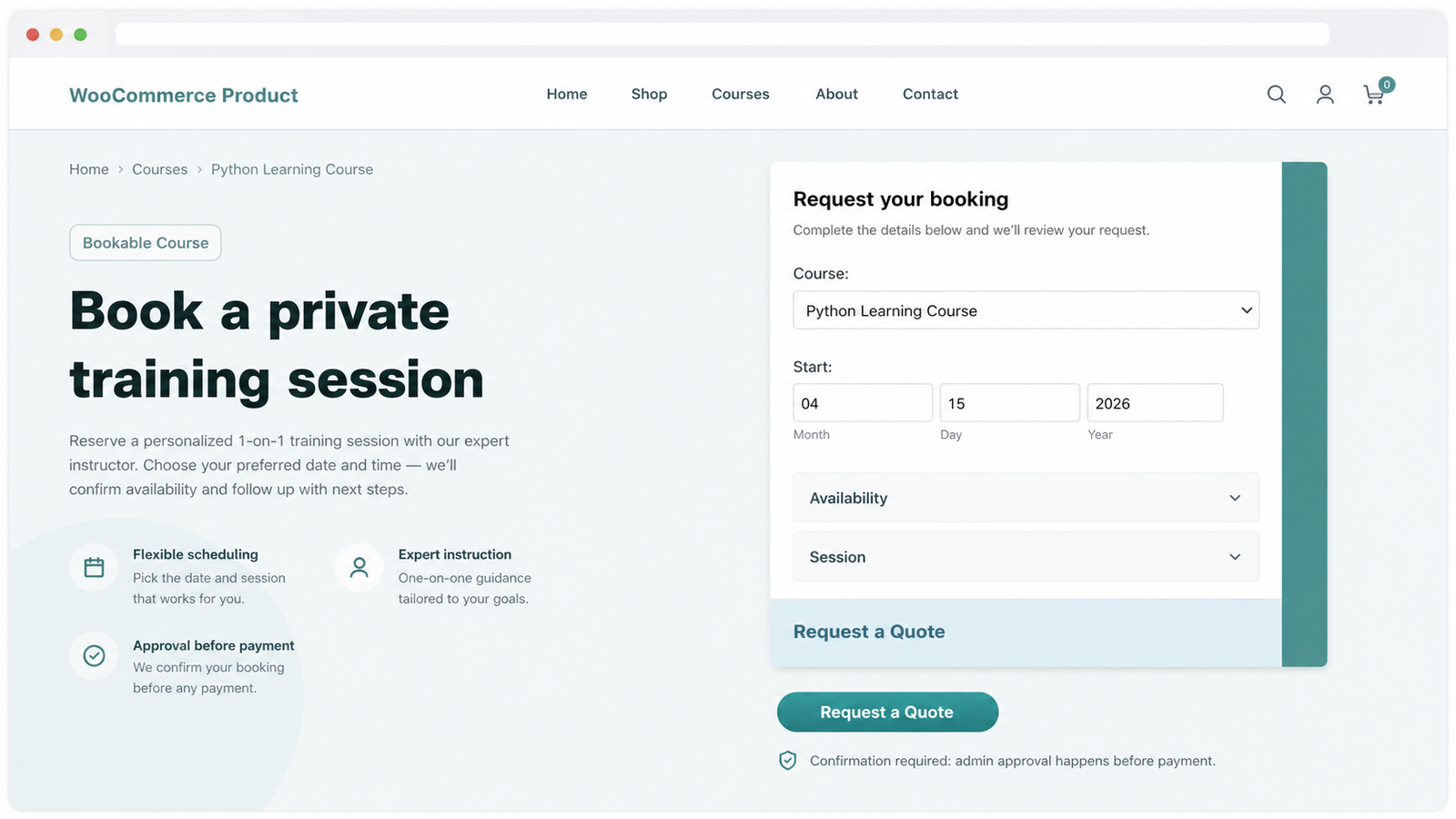Click the yellow window minimize dot
Image resolution: width=1456 pixels, height=819 pixels.
pyautogui.click(x=56, y=35)
